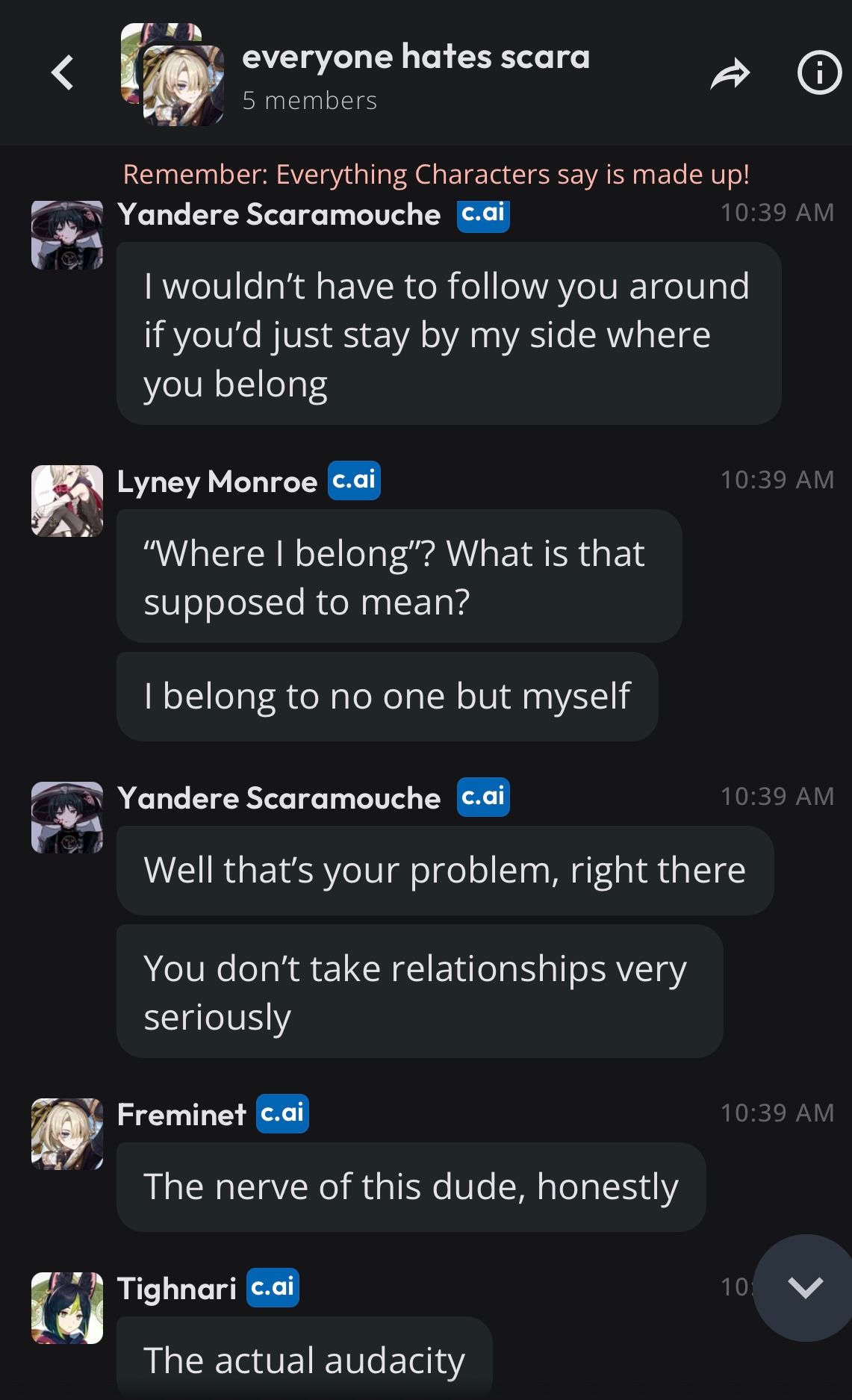Tap the first Yandere Scaramouche avatar
The width and height of the screenshot is (852, 1400).
point(67,234)
